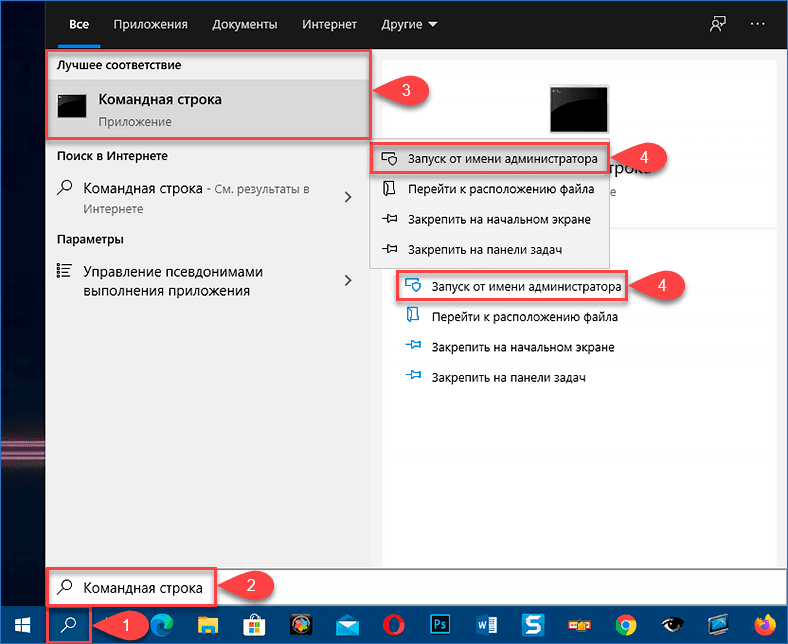Click the 'Лучшее соответствие' heading

coord(119,65)
